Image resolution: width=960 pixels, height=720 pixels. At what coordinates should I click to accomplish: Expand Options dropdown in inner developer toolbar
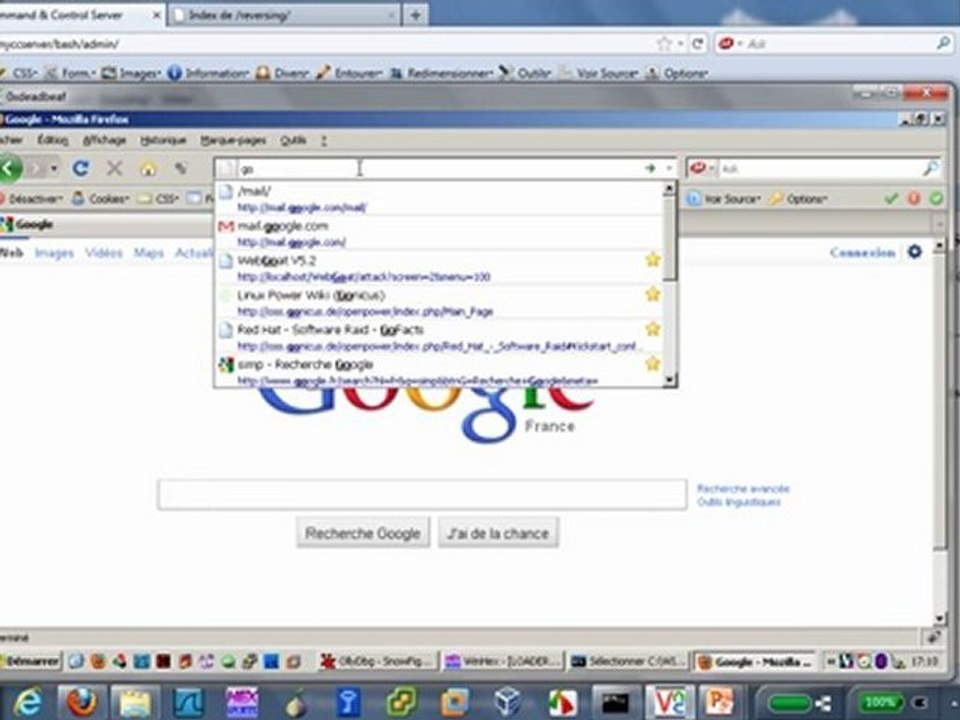pos(799,198)
